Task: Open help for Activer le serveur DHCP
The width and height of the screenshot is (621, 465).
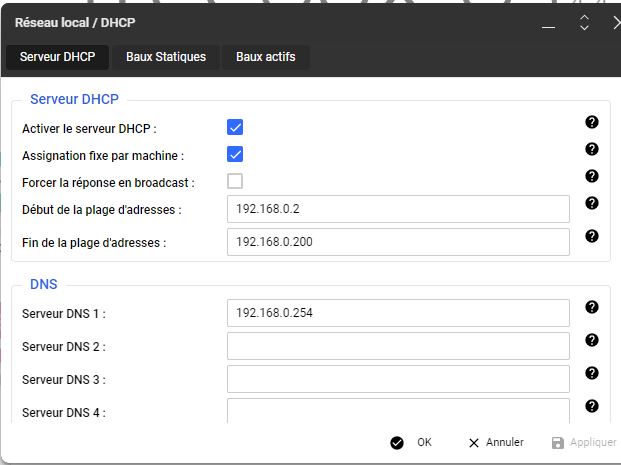Action: [x=592, y=122]
